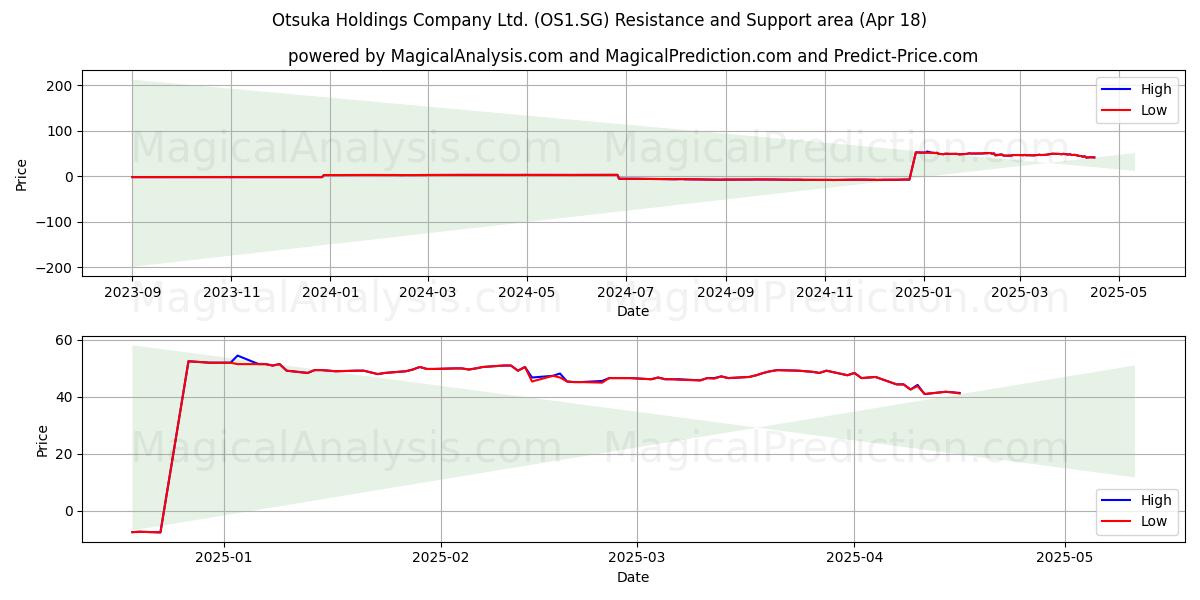Click the 200 value on top Price axis
1200x600 pixels.
point(59,86)
